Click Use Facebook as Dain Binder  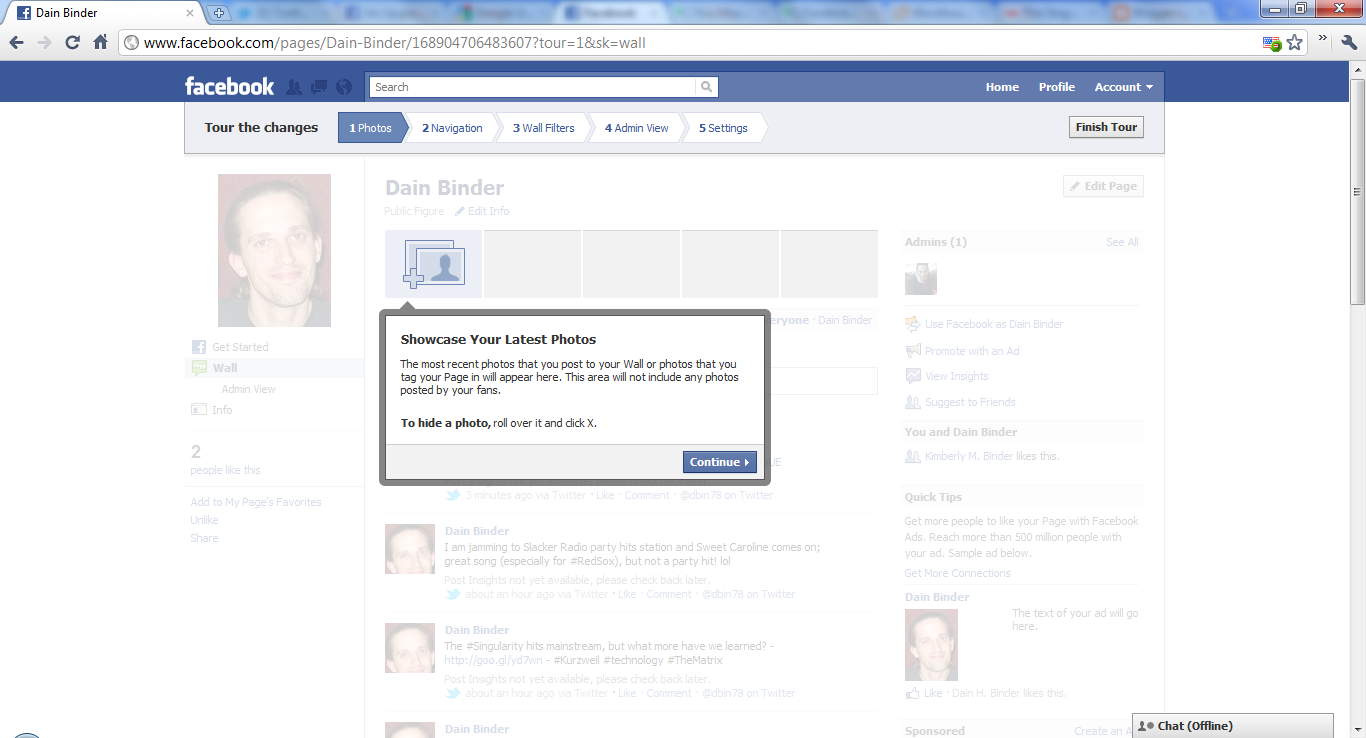[994, 324]
